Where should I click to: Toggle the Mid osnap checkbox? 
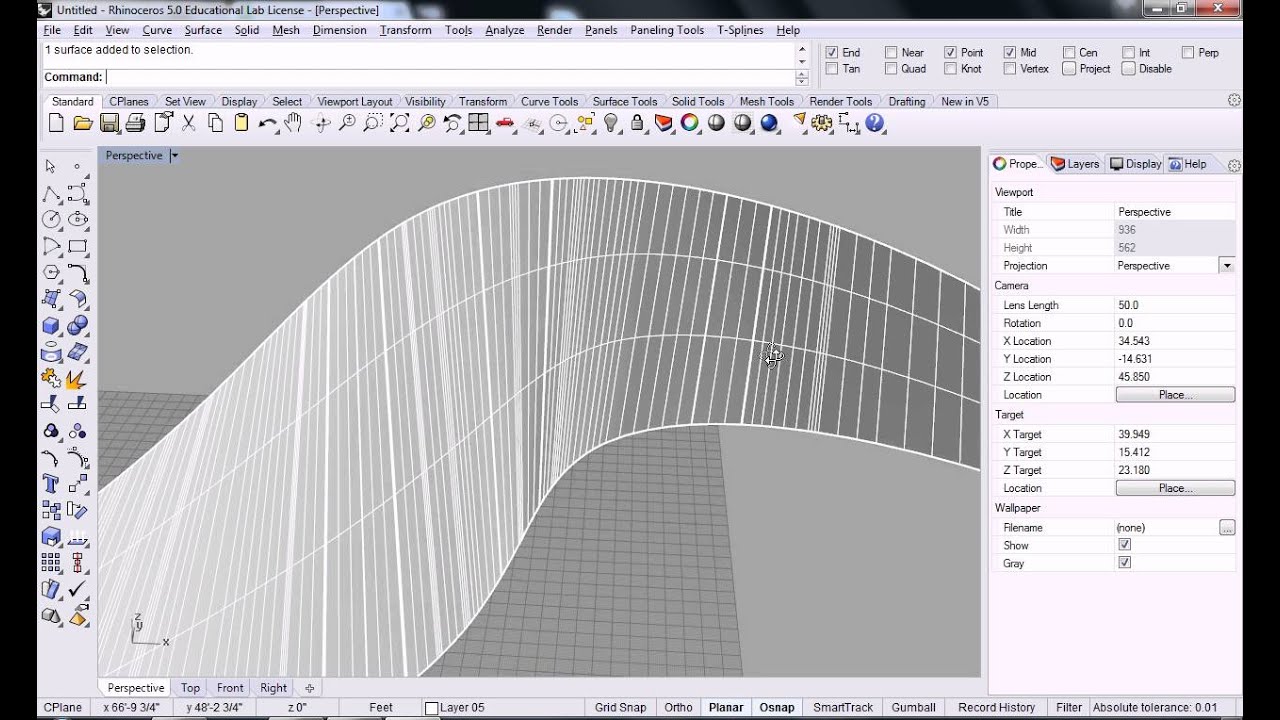(1010, 52)
